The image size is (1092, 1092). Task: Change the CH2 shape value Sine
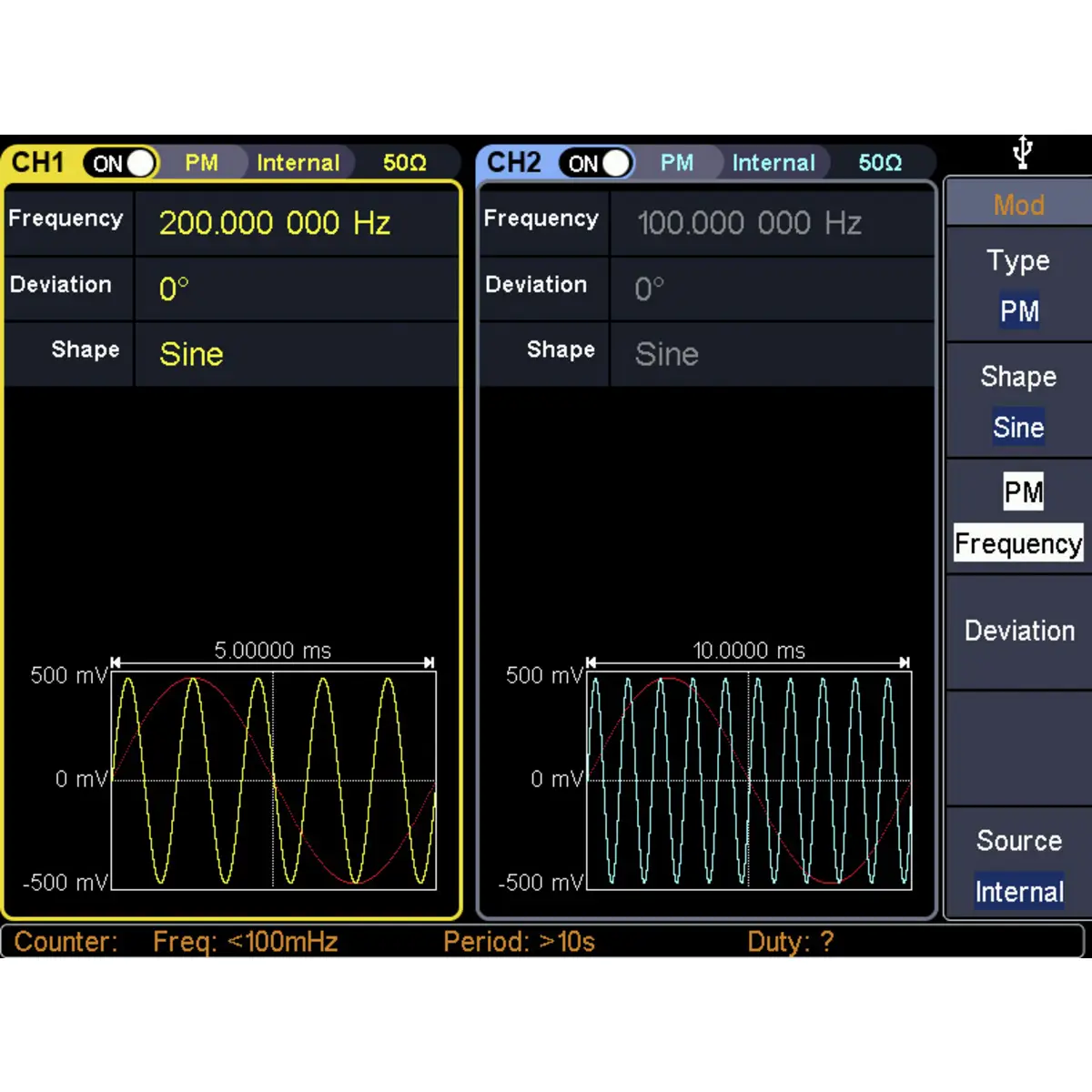(x=667, y=354)
